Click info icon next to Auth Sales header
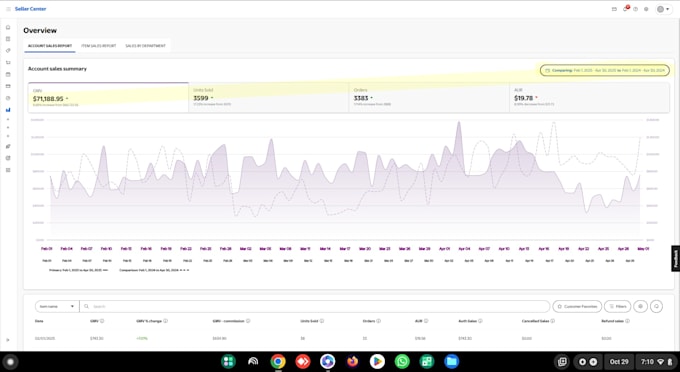The image size is (680, 372). click(x=480, y=321)
